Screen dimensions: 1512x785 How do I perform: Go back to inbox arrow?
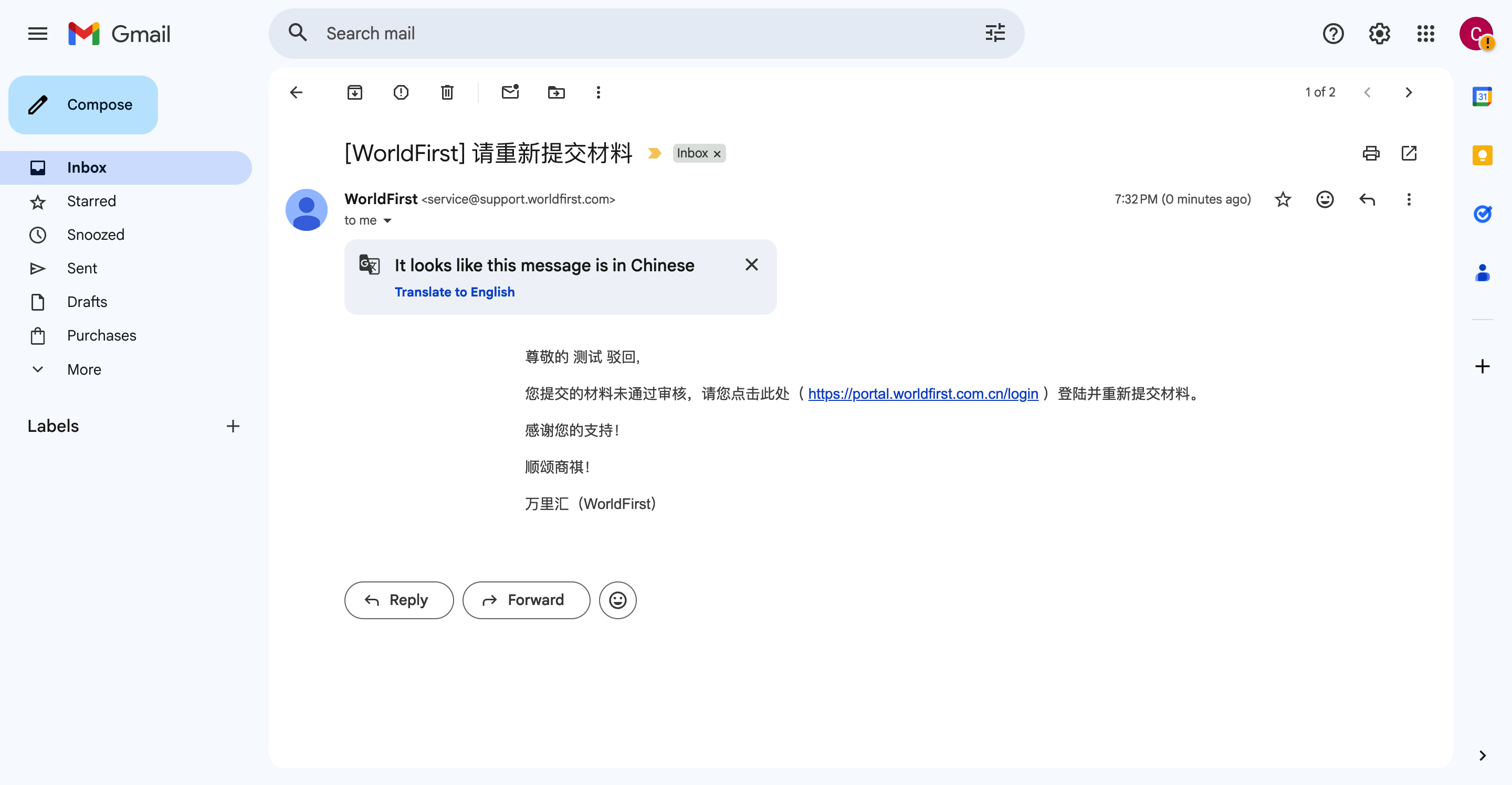[297, 92]
